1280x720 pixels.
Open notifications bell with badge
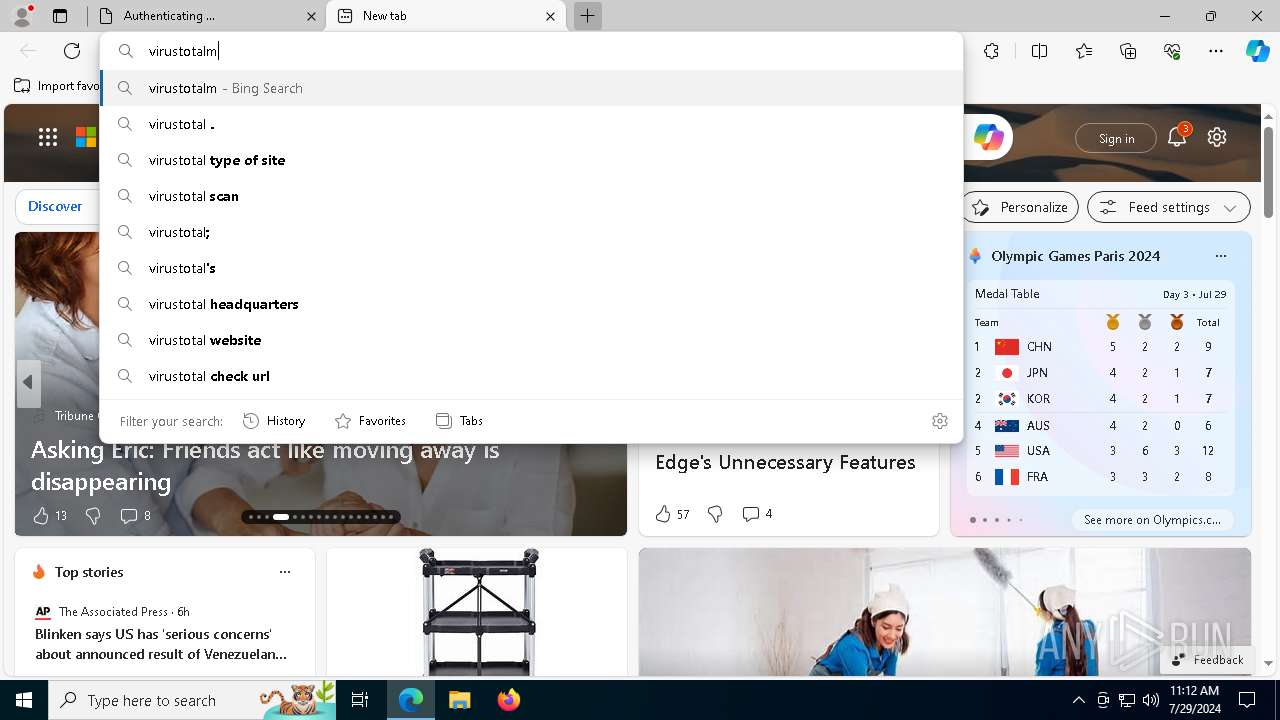click(x=1178, y=137)
